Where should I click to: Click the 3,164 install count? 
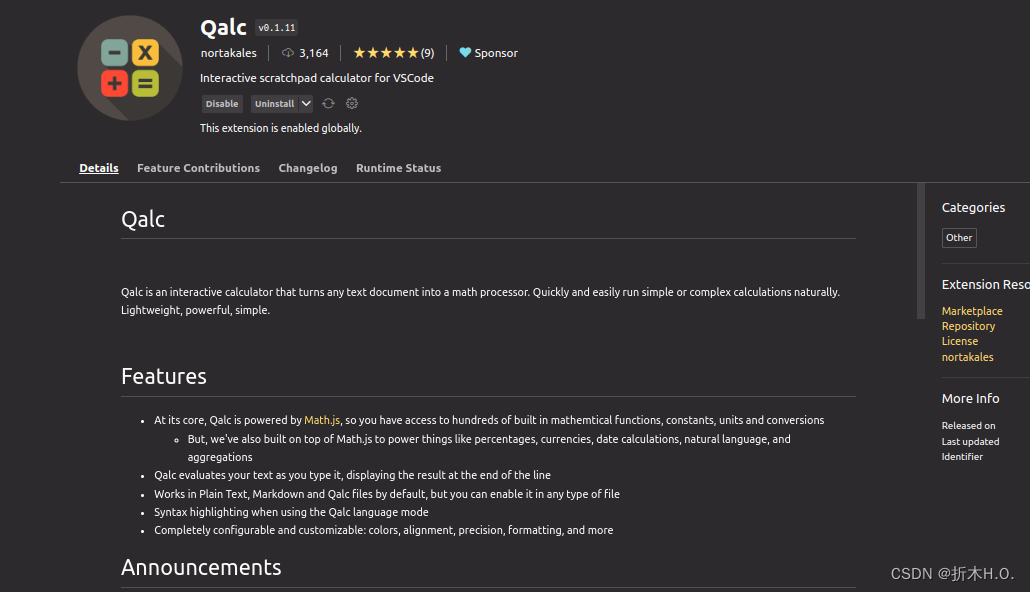coord(314,53)
